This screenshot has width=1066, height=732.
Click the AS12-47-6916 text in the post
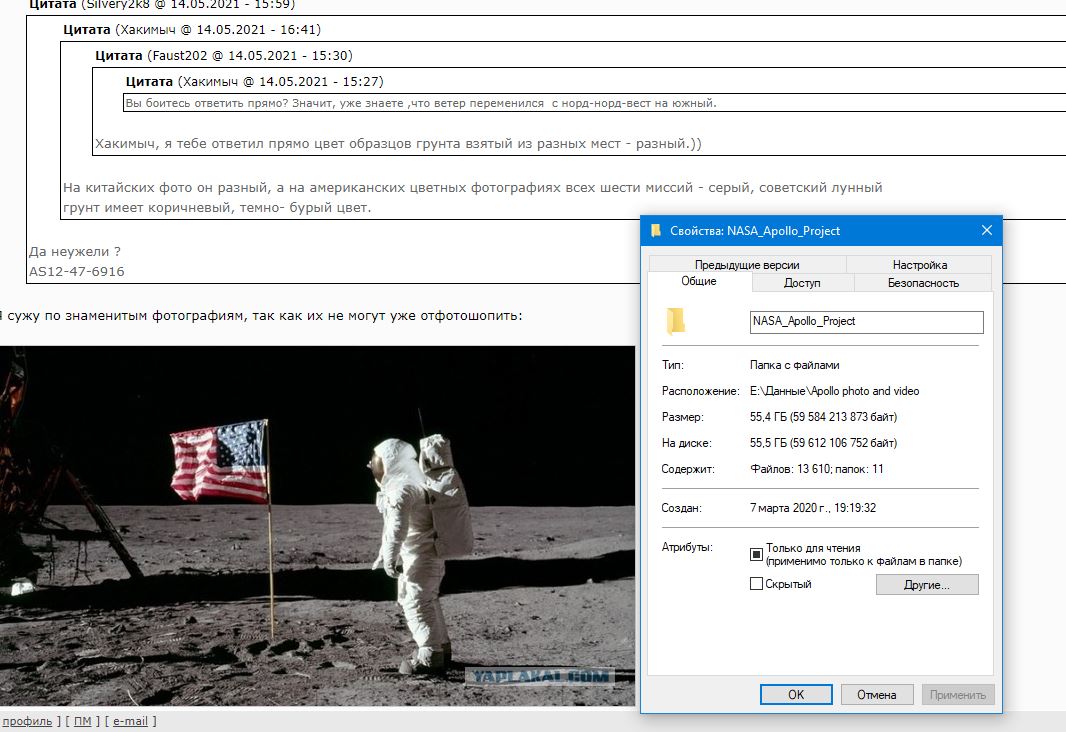pyautogui.click(x=76, y=271)
